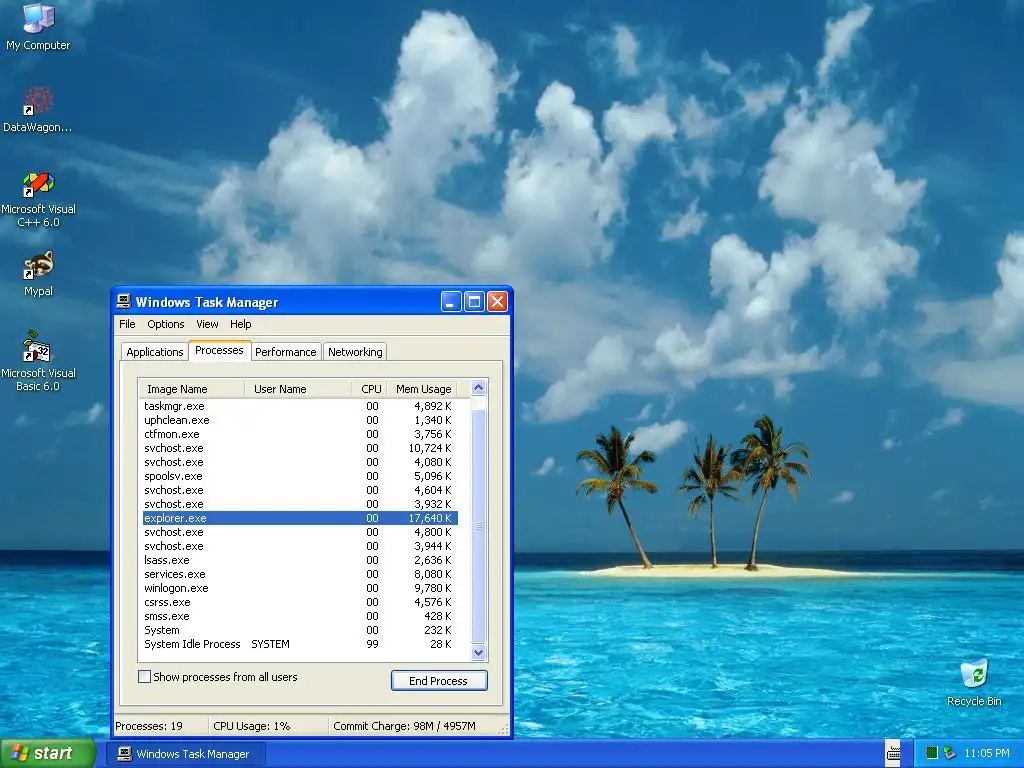Select the Processes tab

tap(219, 350)
